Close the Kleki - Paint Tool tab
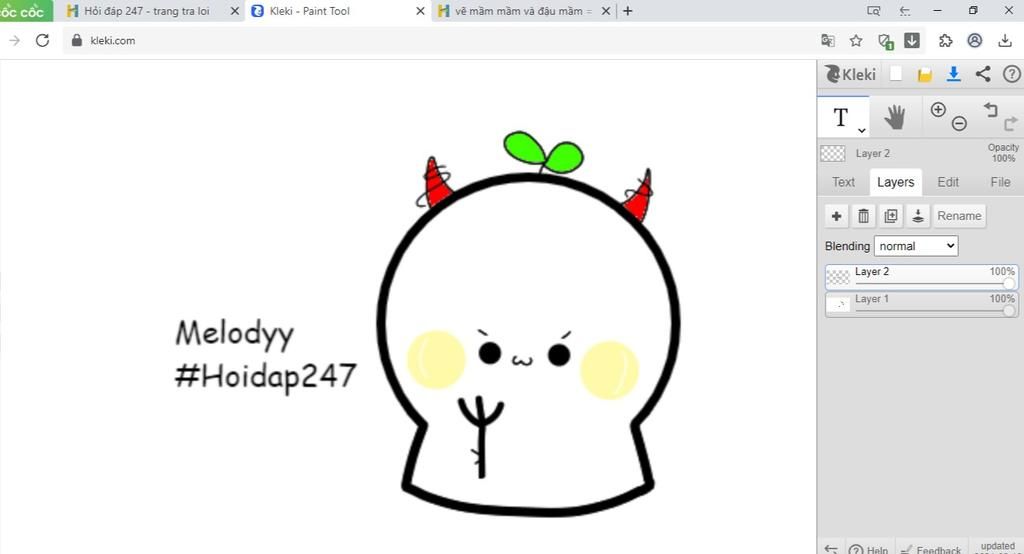 (x=420, y=11)
